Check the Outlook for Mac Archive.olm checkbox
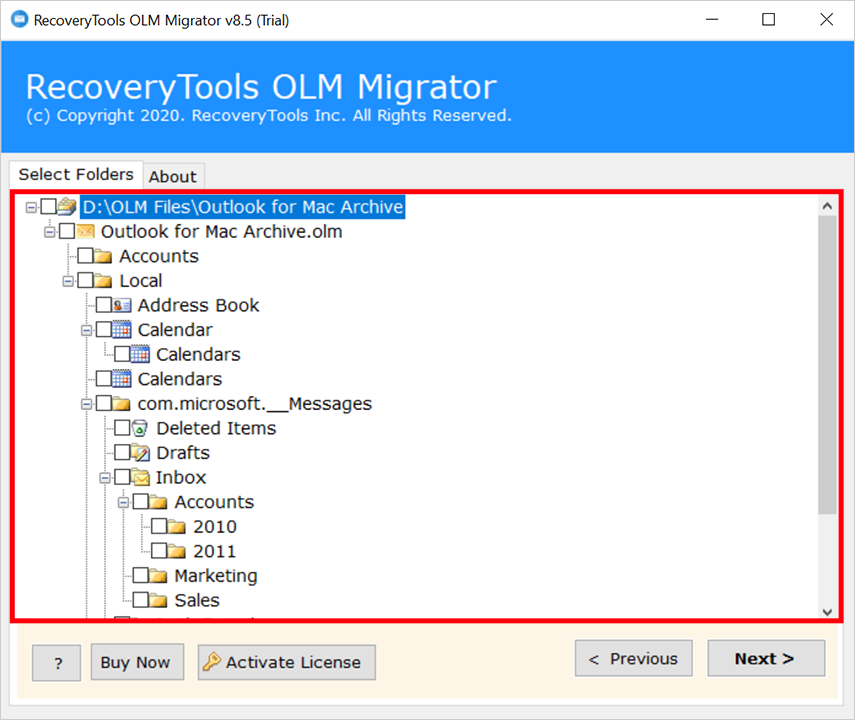 point(67,231)
